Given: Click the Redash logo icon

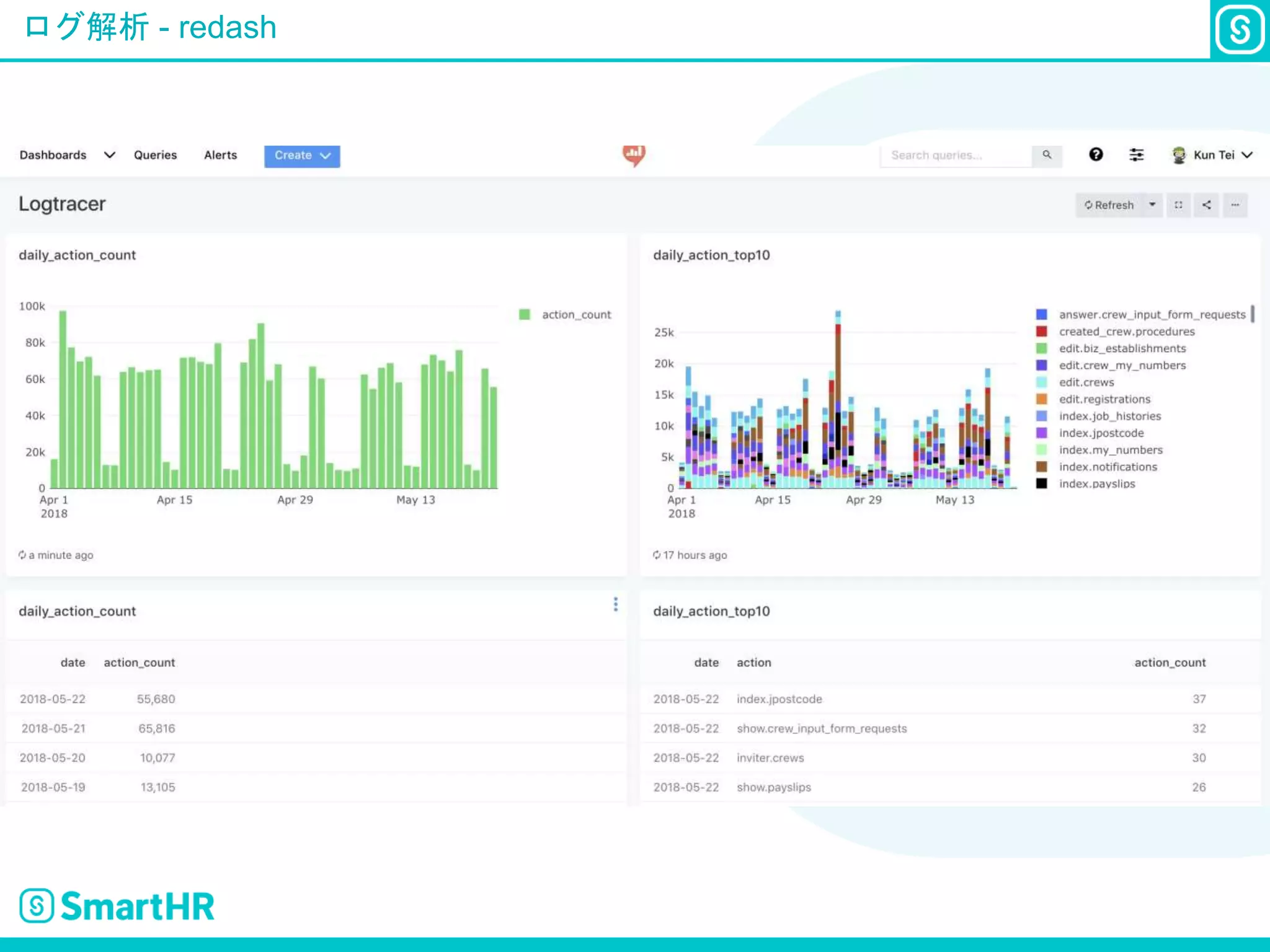Looking at the screenshot, I should [x=634, y=155].
